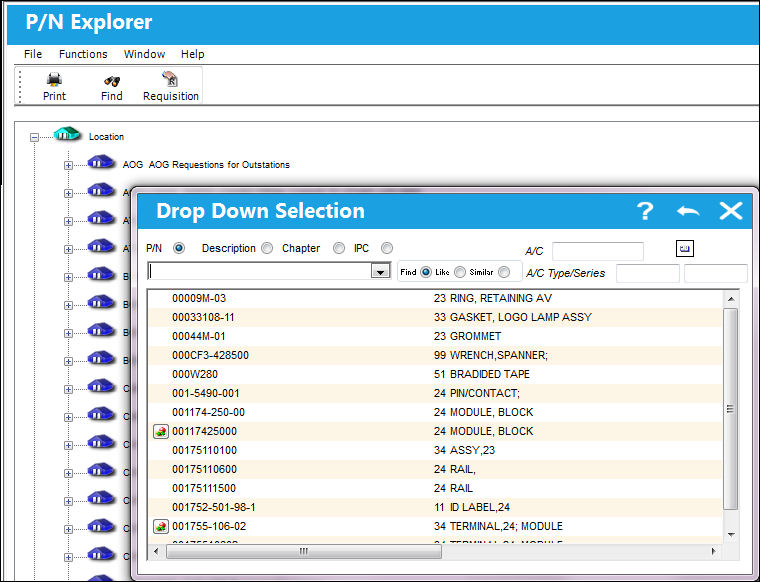Select the Location label in the tree

(x=106, y=137)
